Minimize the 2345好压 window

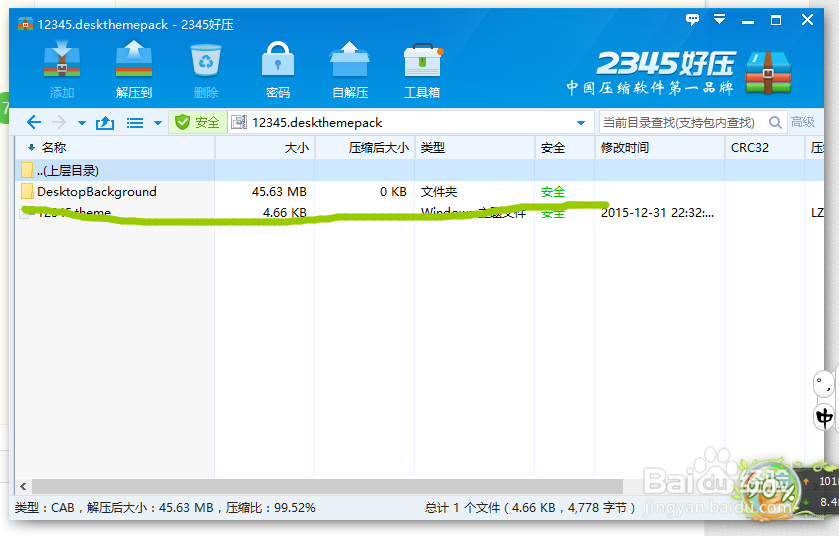tap(748, 21)
